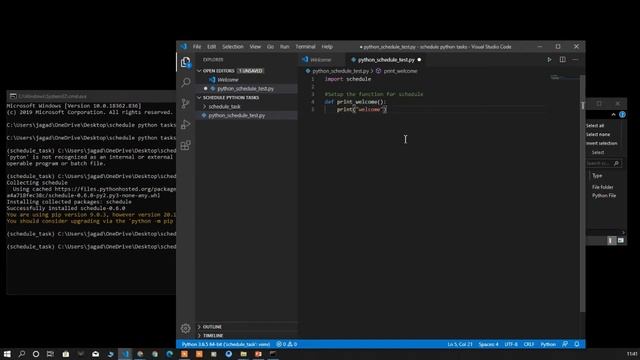640x360 pixels.
Task: Click python_schedule_test.py in the breadcrumb
Action: pos(340,71)
